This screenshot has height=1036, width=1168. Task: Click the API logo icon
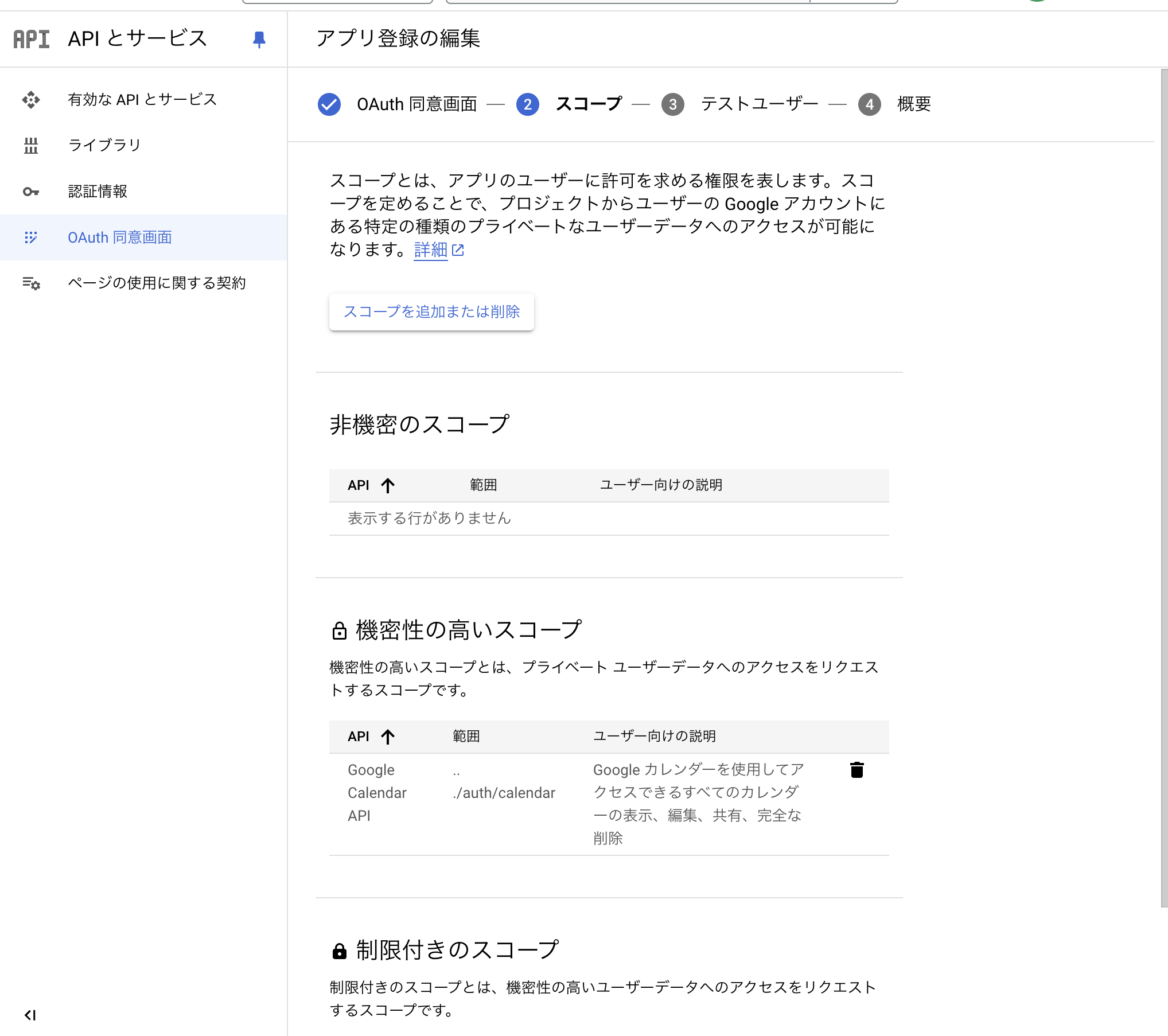pyautogui.click(x=32, y=39)
